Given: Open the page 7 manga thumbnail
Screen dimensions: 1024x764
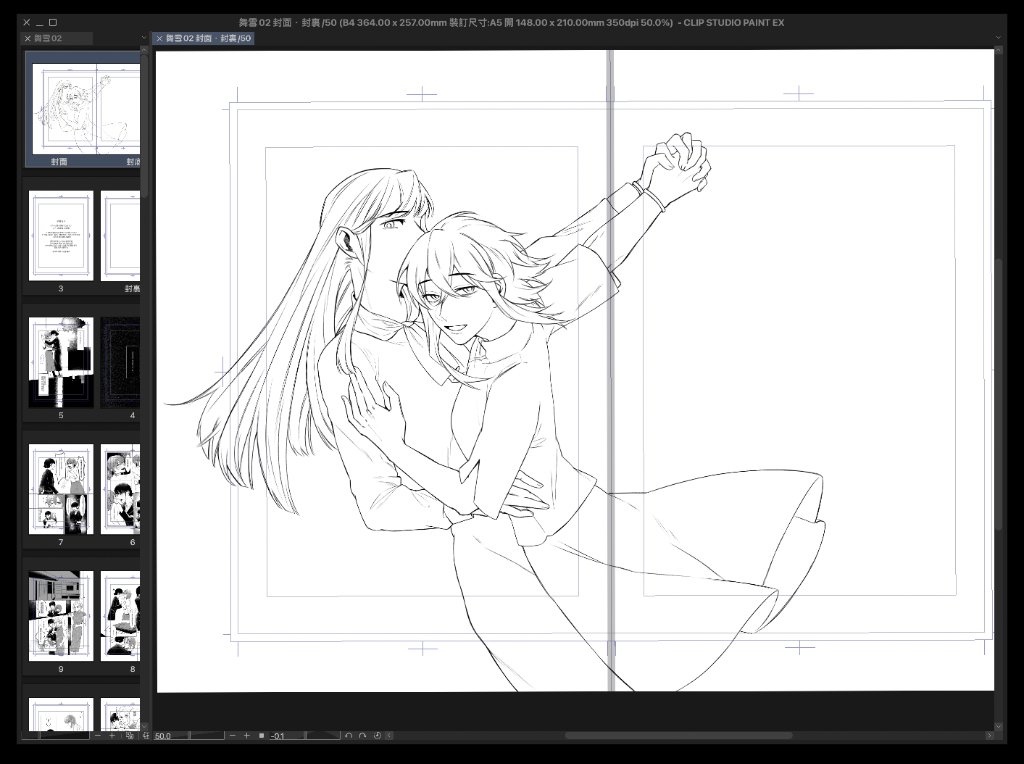Looking at the screenshot, I should coord(61,489).
